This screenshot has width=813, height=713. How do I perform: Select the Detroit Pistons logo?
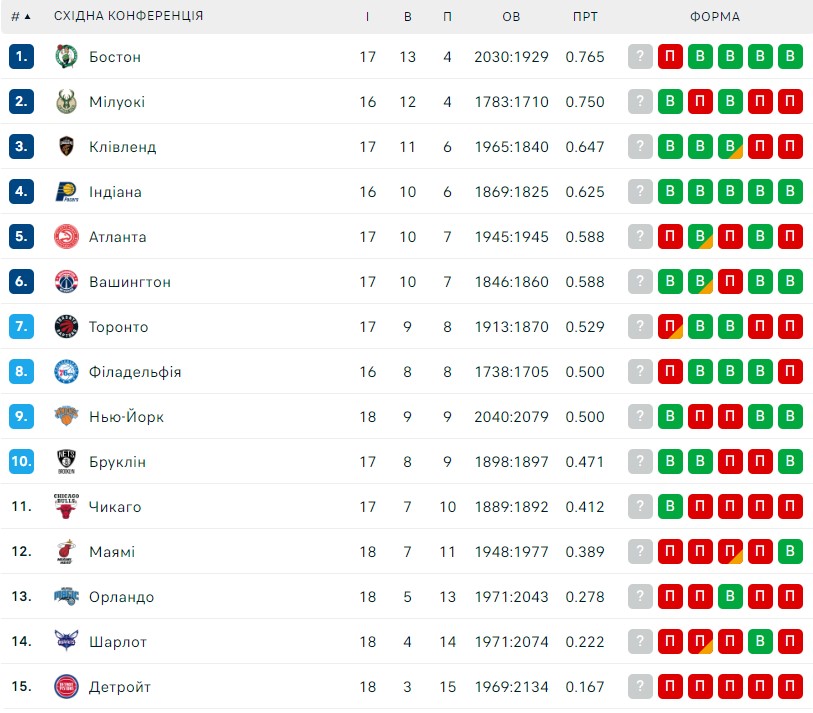click(x=66, y=687)
